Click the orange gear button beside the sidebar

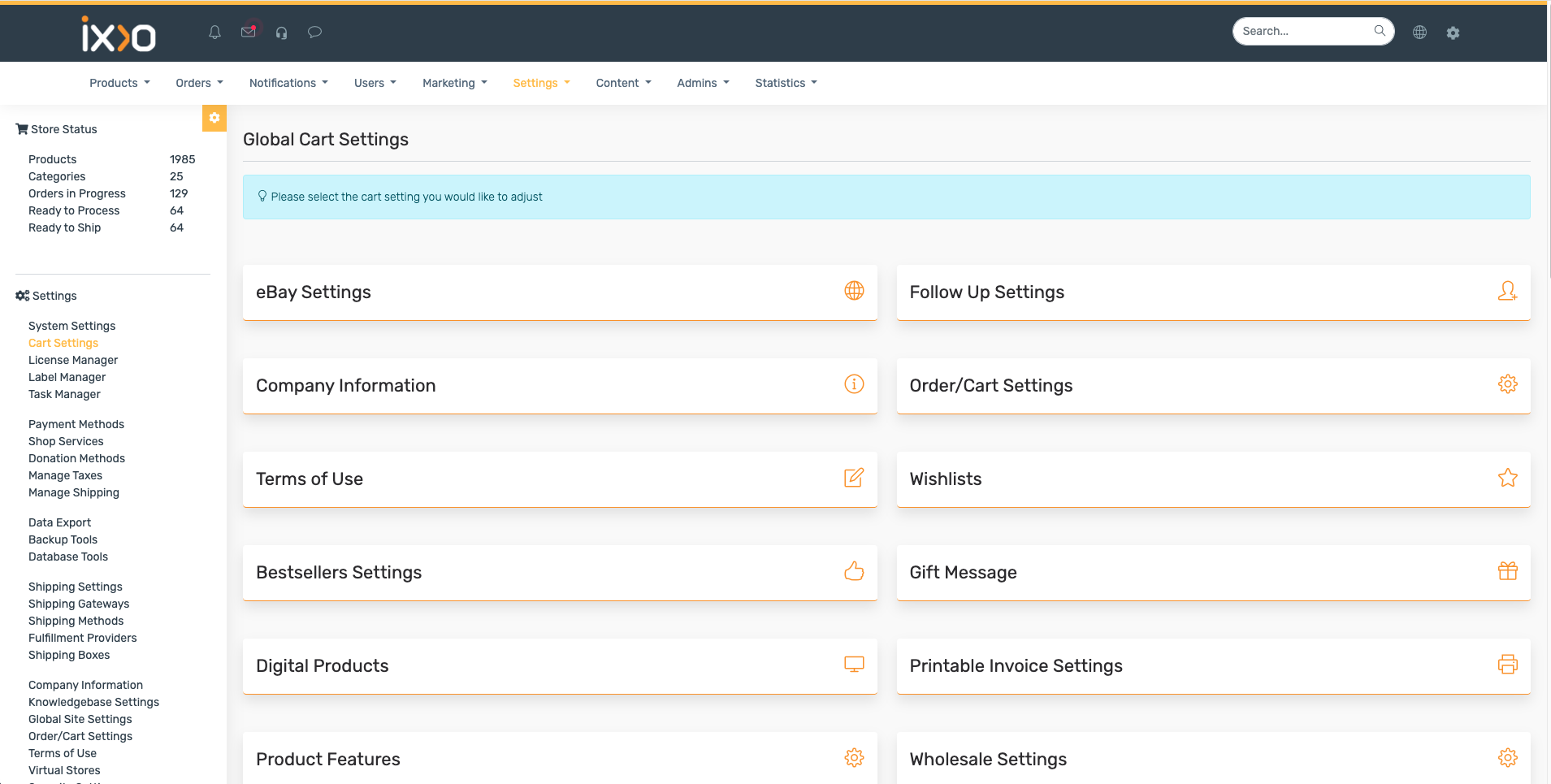(x=214, y=118)
